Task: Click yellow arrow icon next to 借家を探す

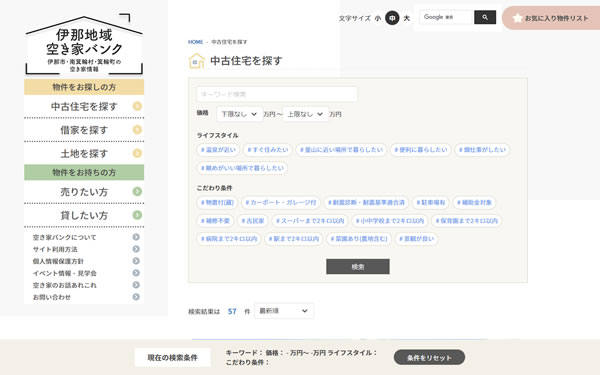Action: coord(137,130)
